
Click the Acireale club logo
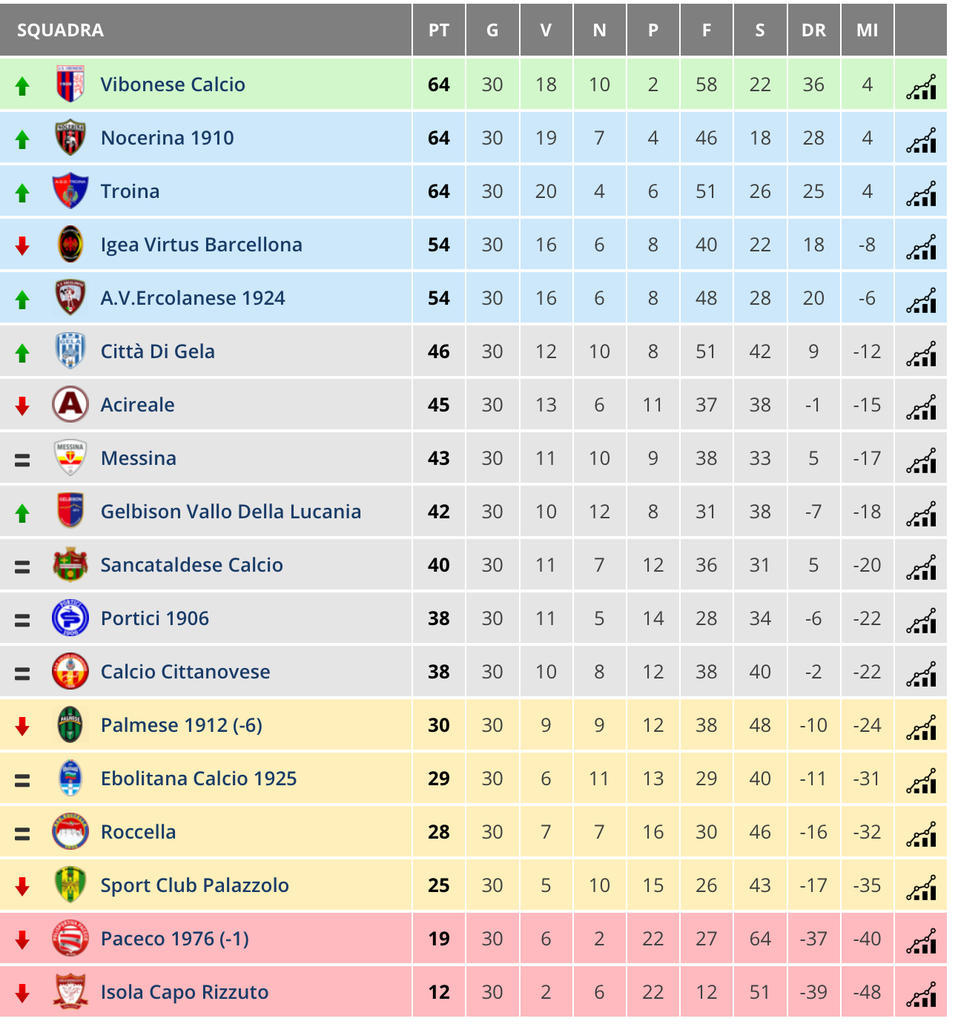click(70, 405)
